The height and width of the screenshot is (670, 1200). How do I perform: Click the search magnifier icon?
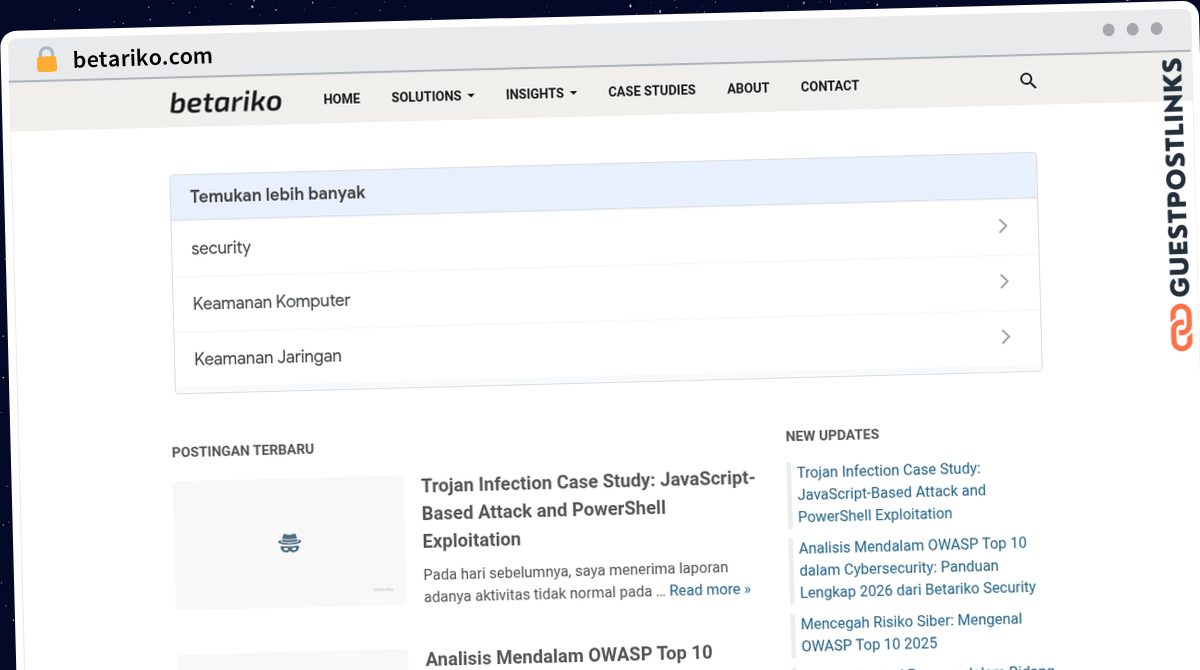[1028, 81]
